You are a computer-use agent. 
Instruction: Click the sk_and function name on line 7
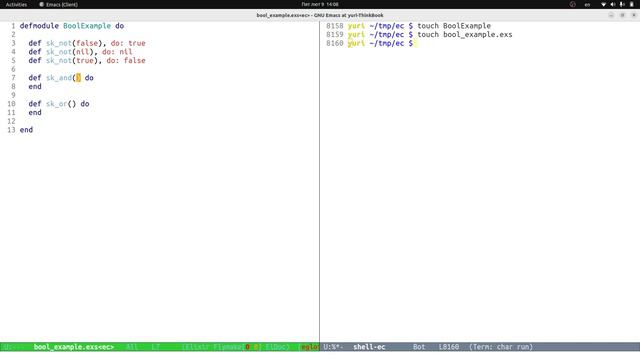click(59, 78)
